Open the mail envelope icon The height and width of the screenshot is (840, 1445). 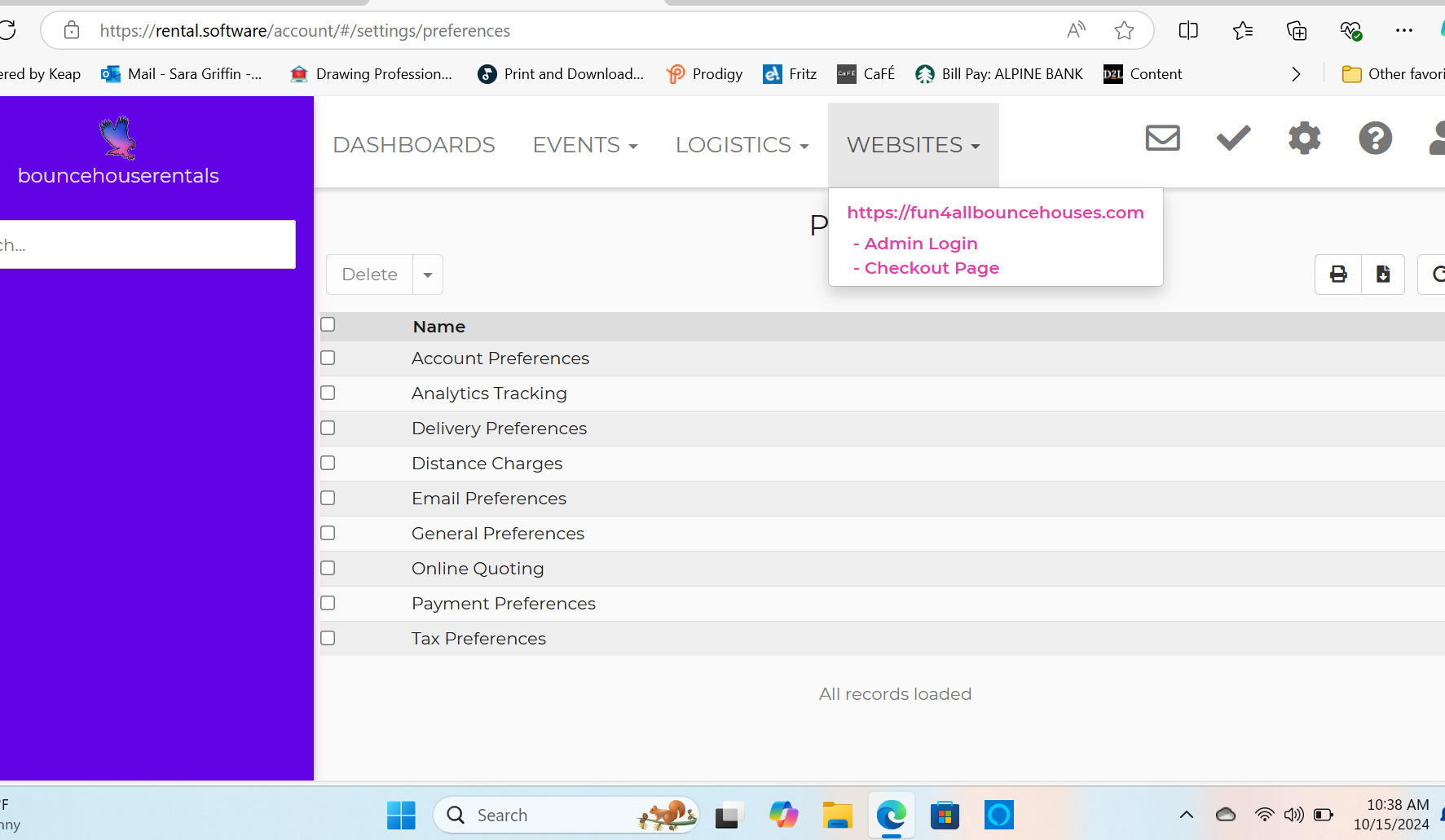(1162, 138)
